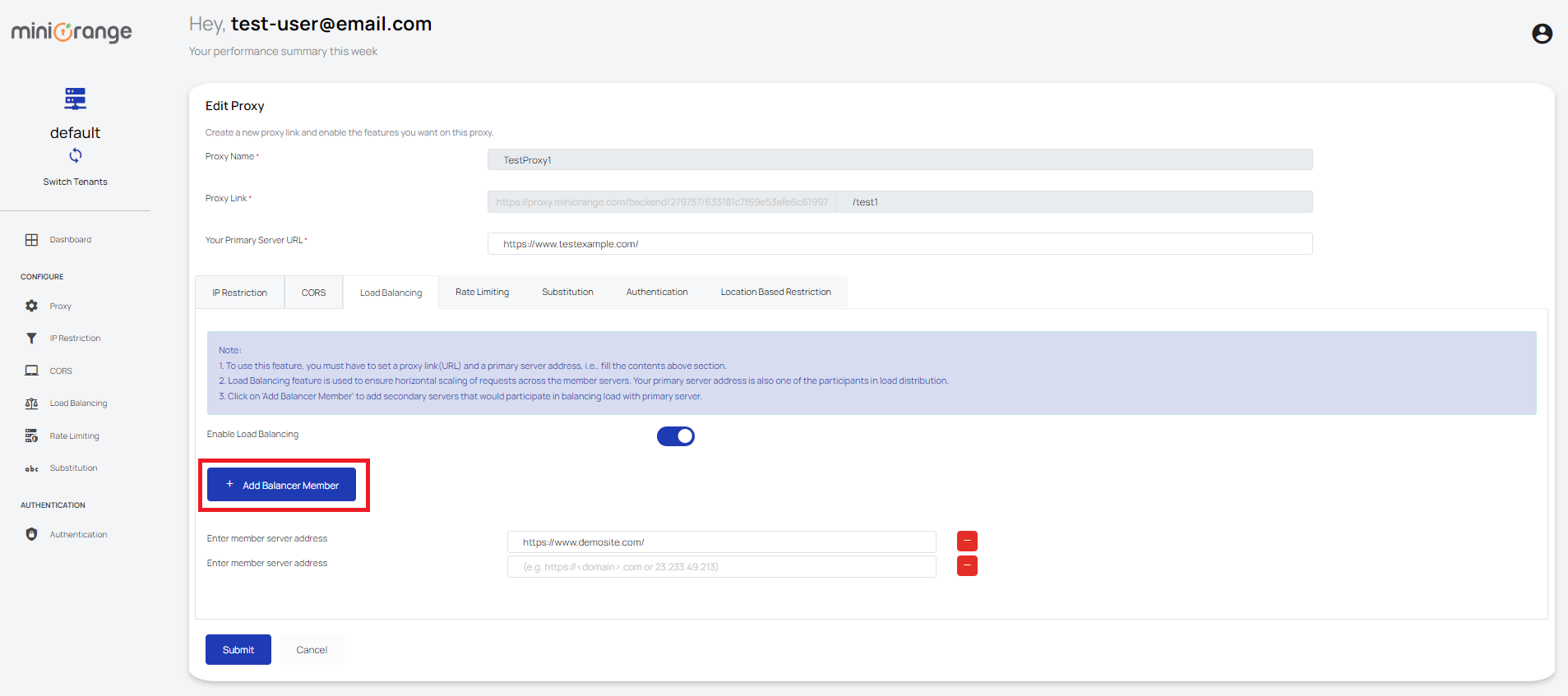
Task: Click the Switch Tenants refresh icon
Action: pyautogui.click(x=76, y=155)
